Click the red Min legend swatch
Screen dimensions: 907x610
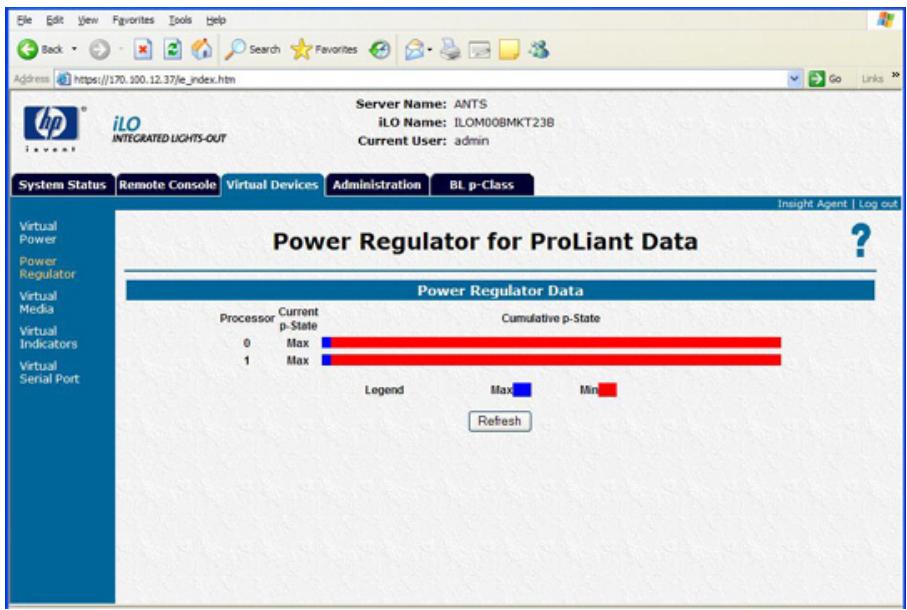pos(607,390)
